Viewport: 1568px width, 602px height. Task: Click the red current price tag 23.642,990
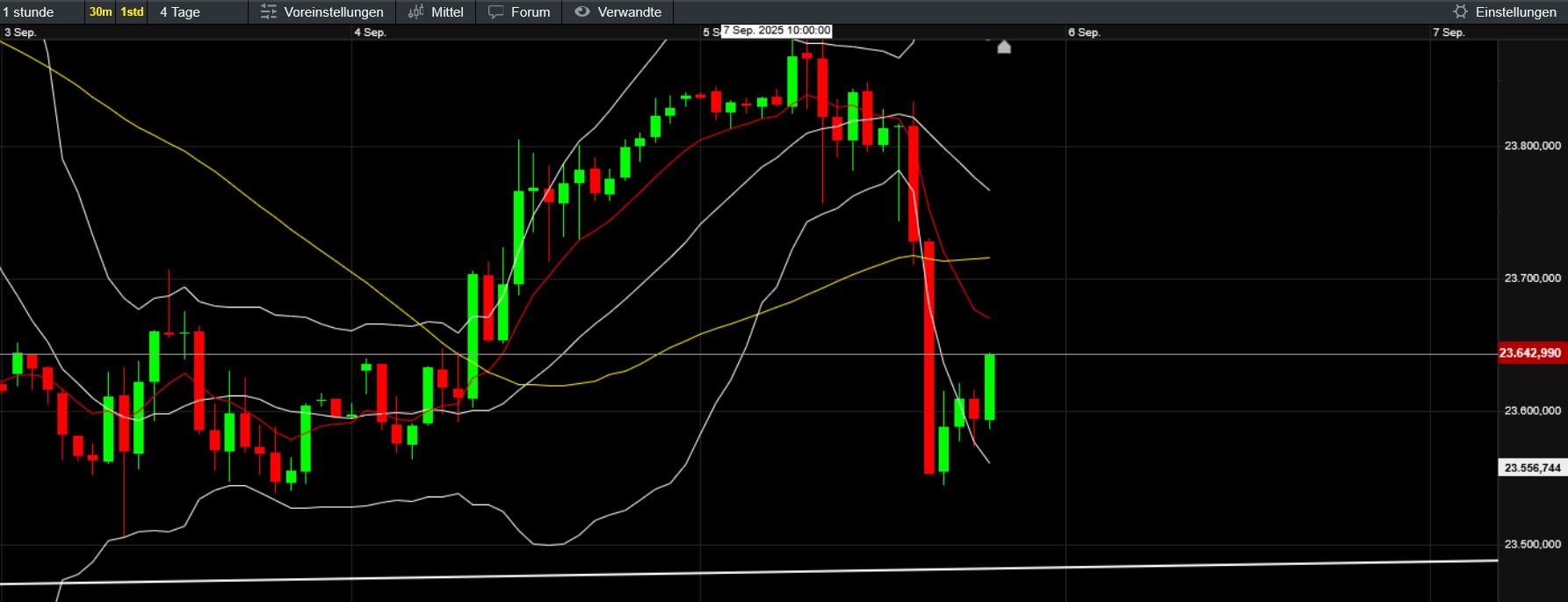tap(1531, 353)
